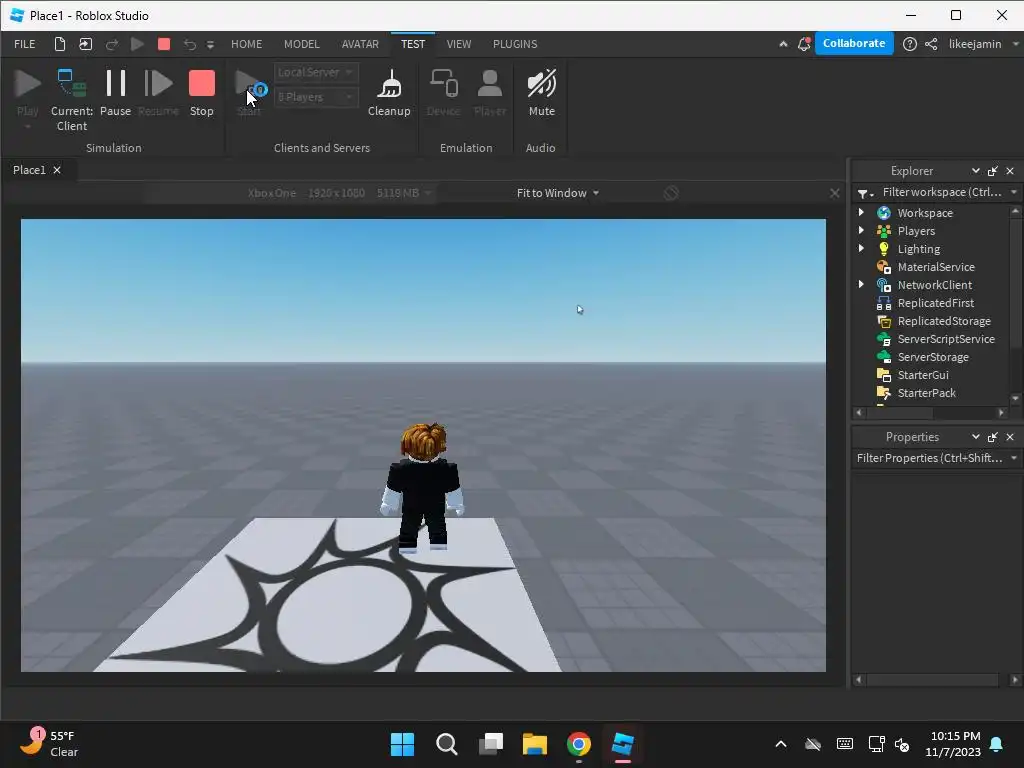Viewport: 1024px width, 768px height.
Task: Expand the Lighting tree node
Action: click(x=861, y=248)
